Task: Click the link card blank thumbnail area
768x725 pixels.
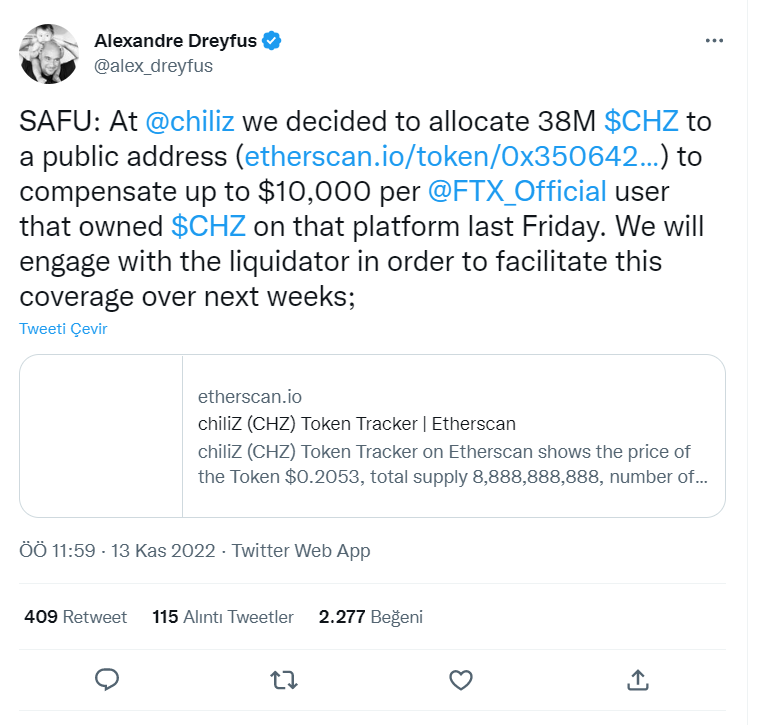Action: [x=101, y=436]
